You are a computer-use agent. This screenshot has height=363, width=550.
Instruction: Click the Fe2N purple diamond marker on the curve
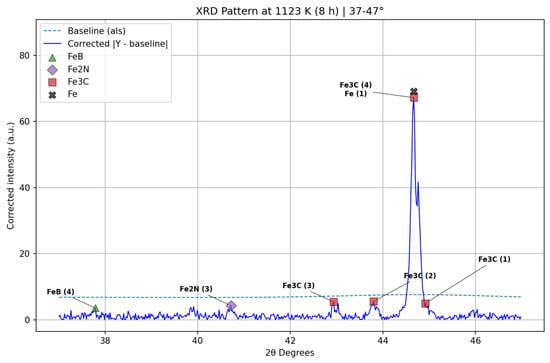pyautogui.click(x=231, y=306)
